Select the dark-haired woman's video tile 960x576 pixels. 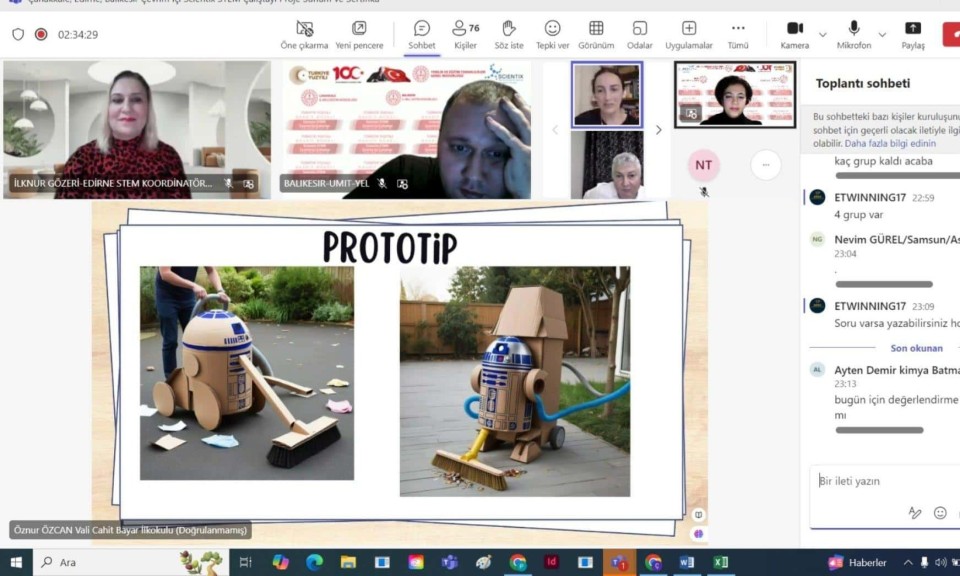point(735,94)
